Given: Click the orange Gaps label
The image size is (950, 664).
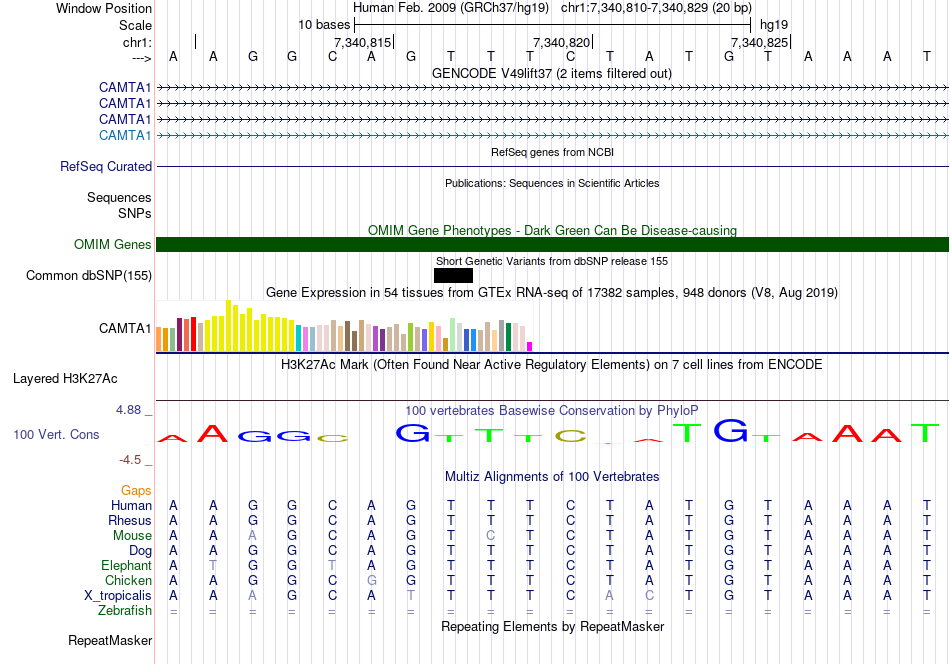Looking at the screenshot, I should pyautogui.click(x=136, y=490).
